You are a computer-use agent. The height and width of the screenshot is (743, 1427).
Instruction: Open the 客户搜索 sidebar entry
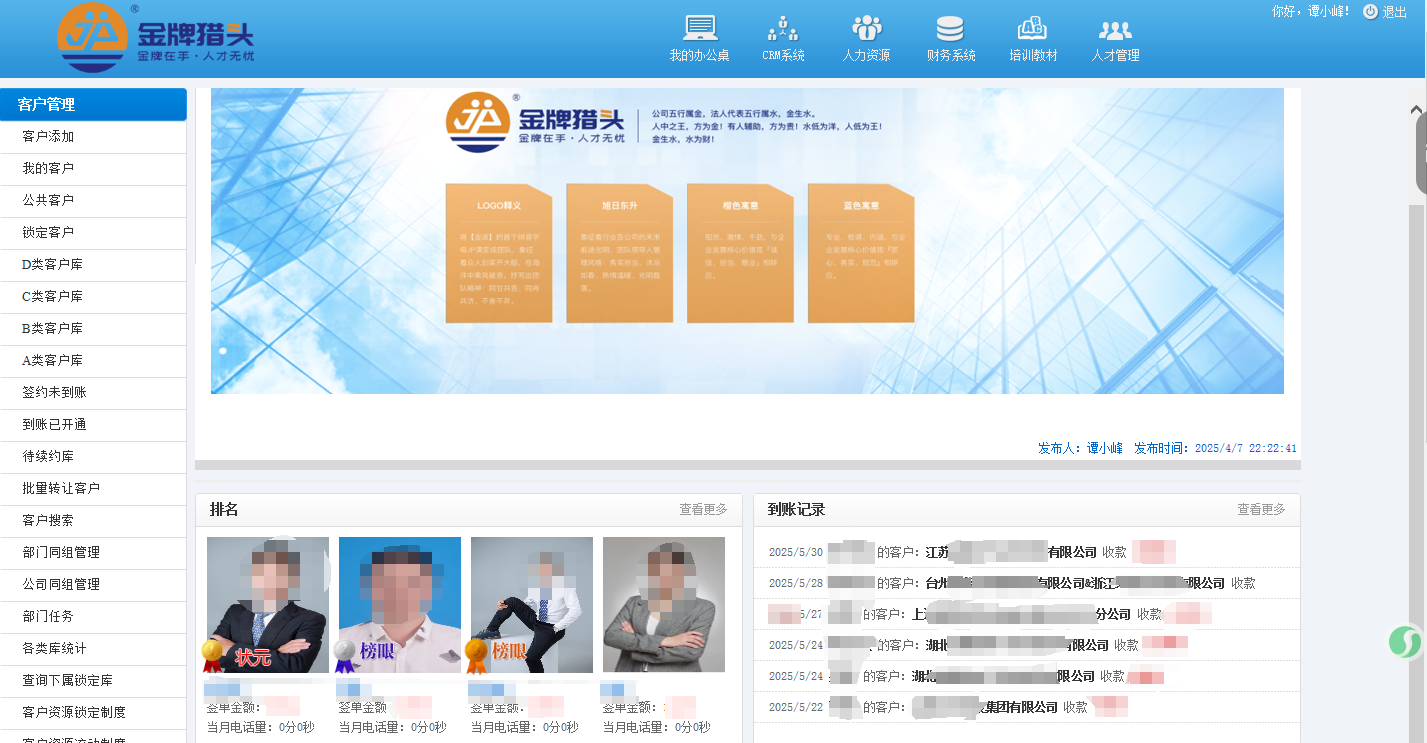48,521
